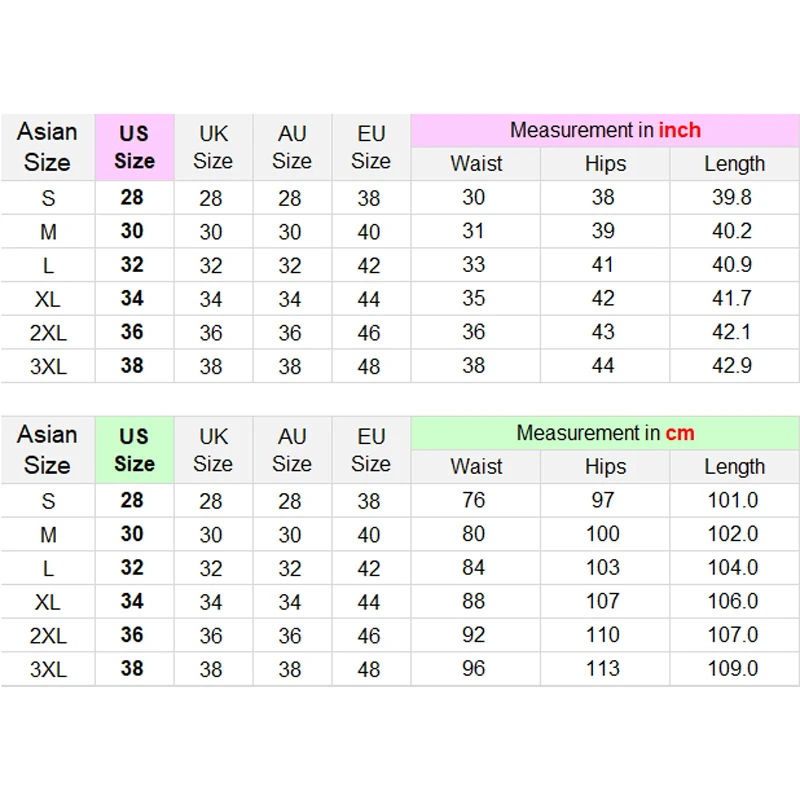Click the waist value 33 cell
Screen dimensions: 800x800
tap(474, 265)
